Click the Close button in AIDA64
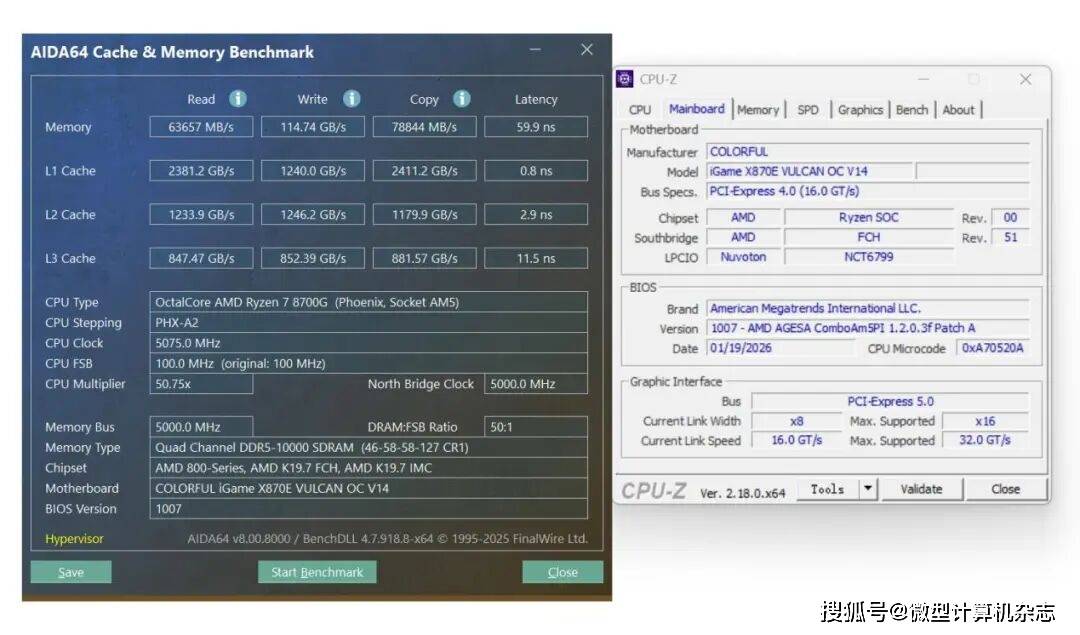Viewport: 1080px width, 635px height. coord(562,572)
